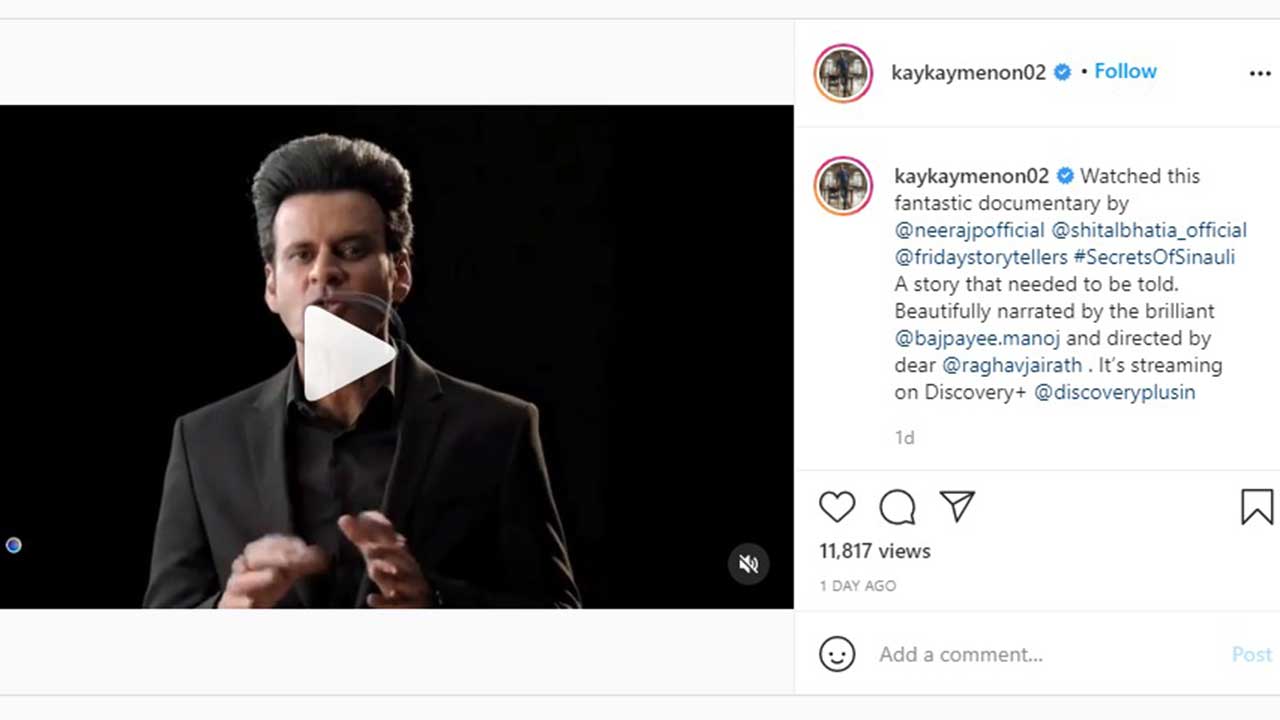Visit @shitalbhatia_official profile link
Viewport: 1280px width, 720px height.
1149,230
